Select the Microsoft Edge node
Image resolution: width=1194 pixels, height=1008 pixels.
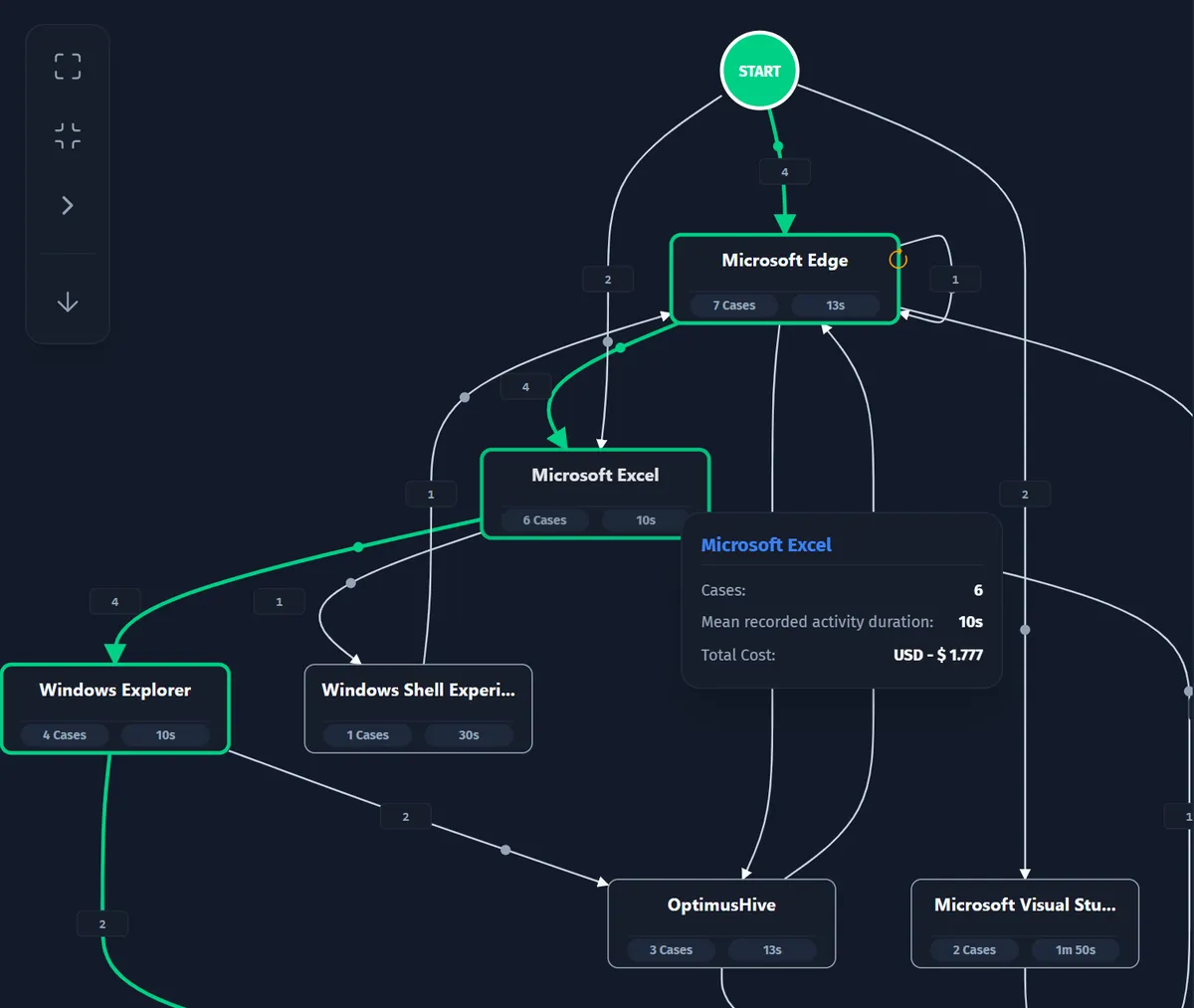coord(785,280)
